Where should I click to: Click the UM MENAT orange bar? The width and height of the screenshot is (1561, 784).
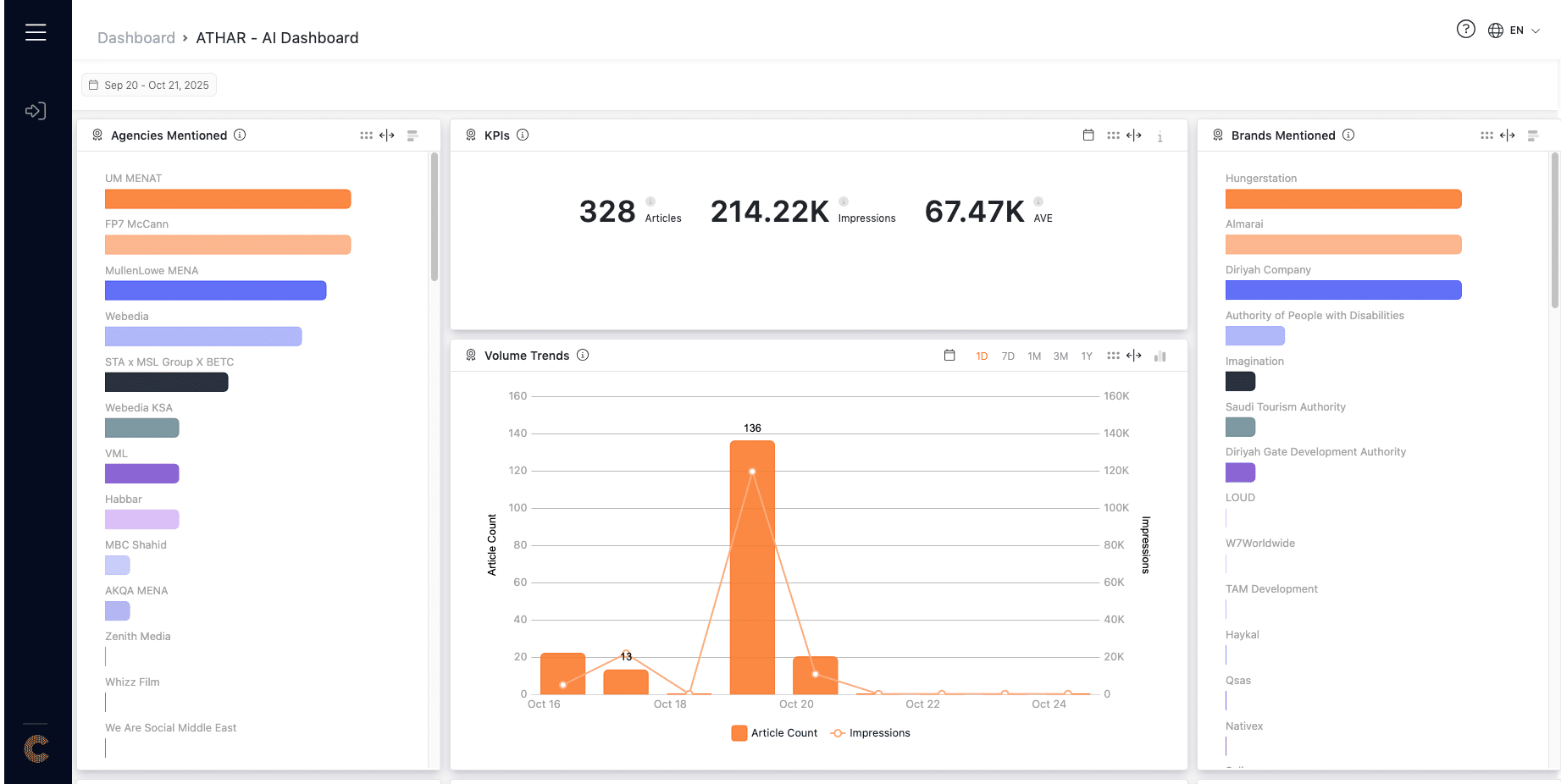click(x=228, y=199)
